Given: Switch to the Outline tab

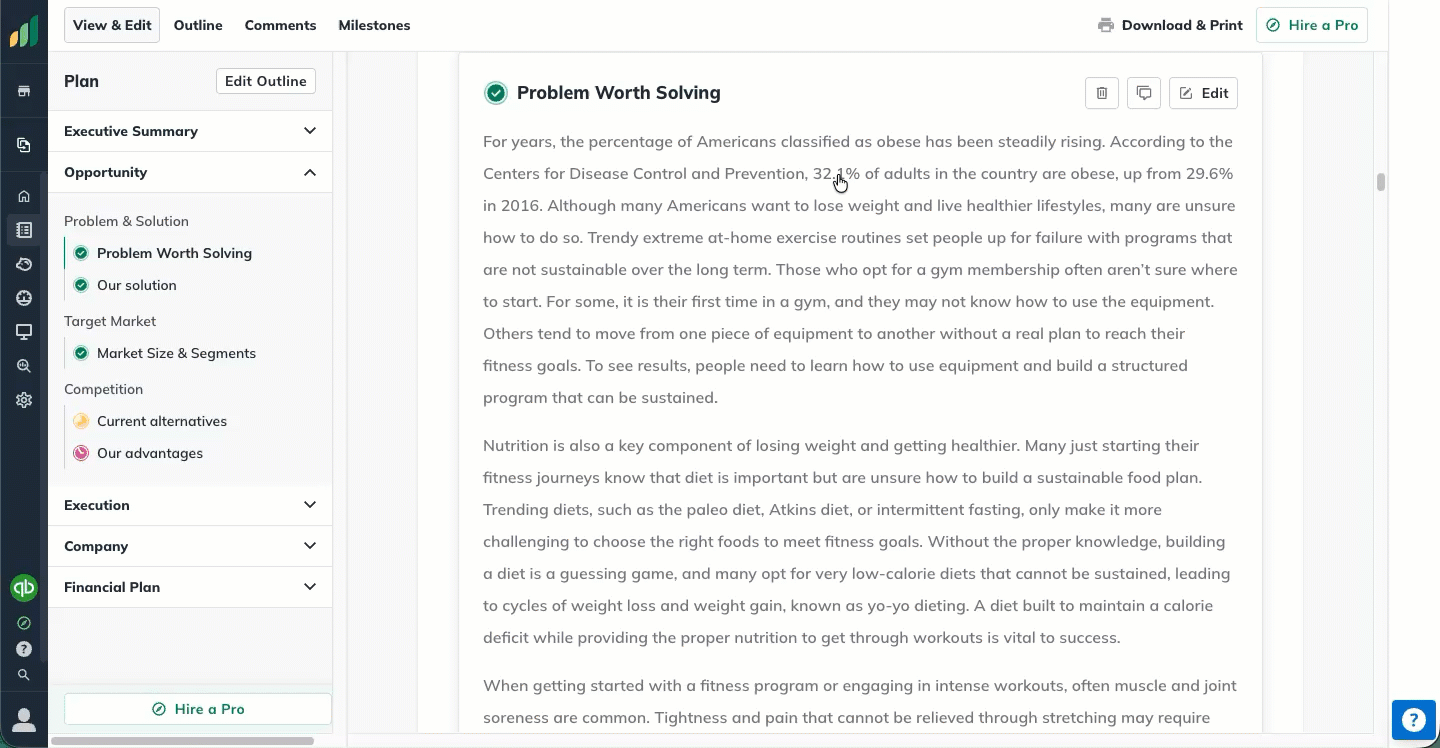Looking at the screenshot, I should 198,25.
